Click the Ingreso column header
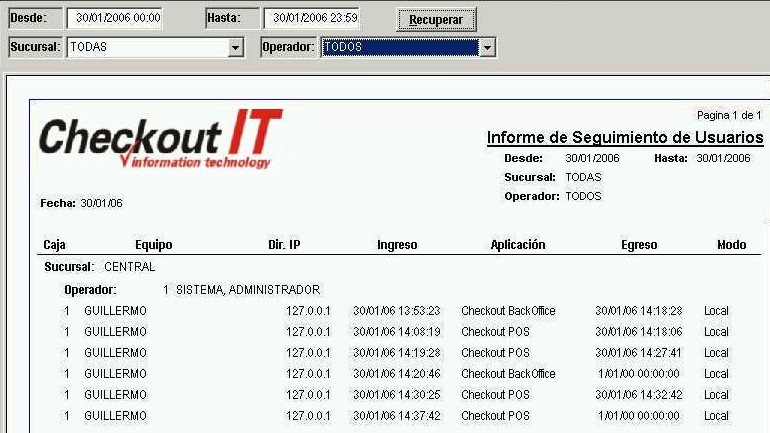Viewport: 770px width, 433px height. coord(397,245)
